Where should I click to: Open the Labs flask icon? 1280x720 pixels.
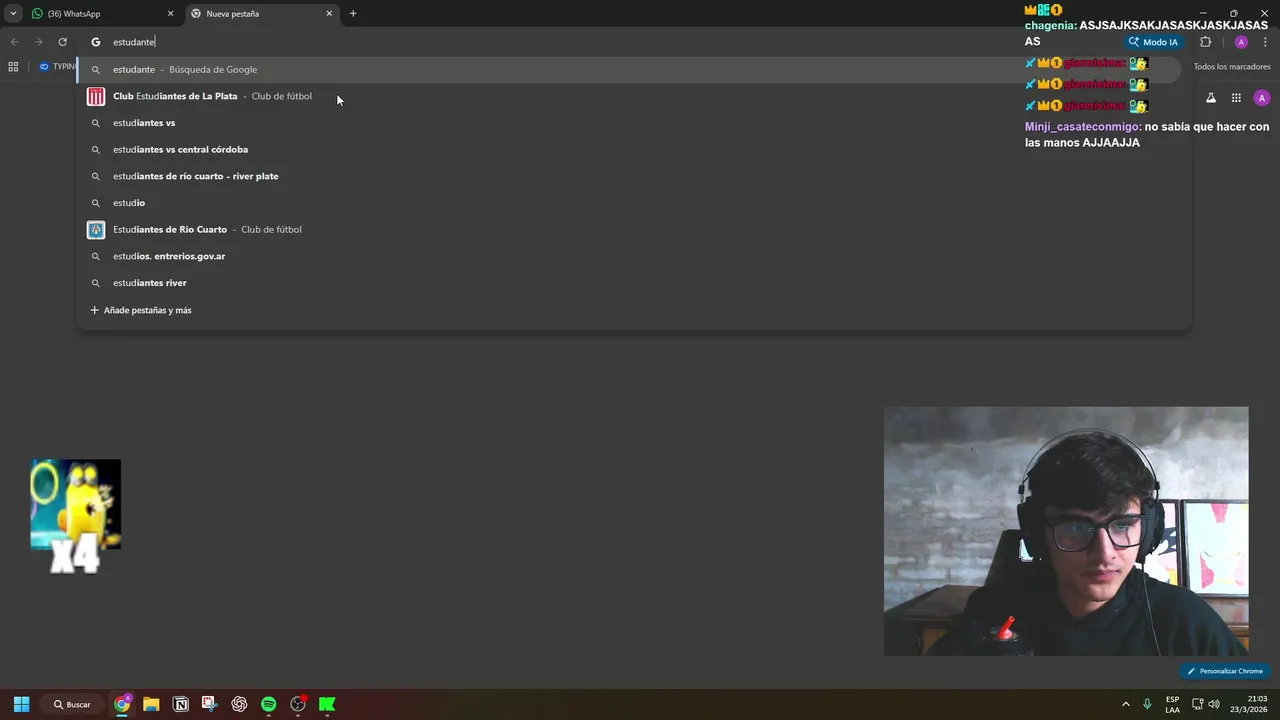(x=1211, y=98)
